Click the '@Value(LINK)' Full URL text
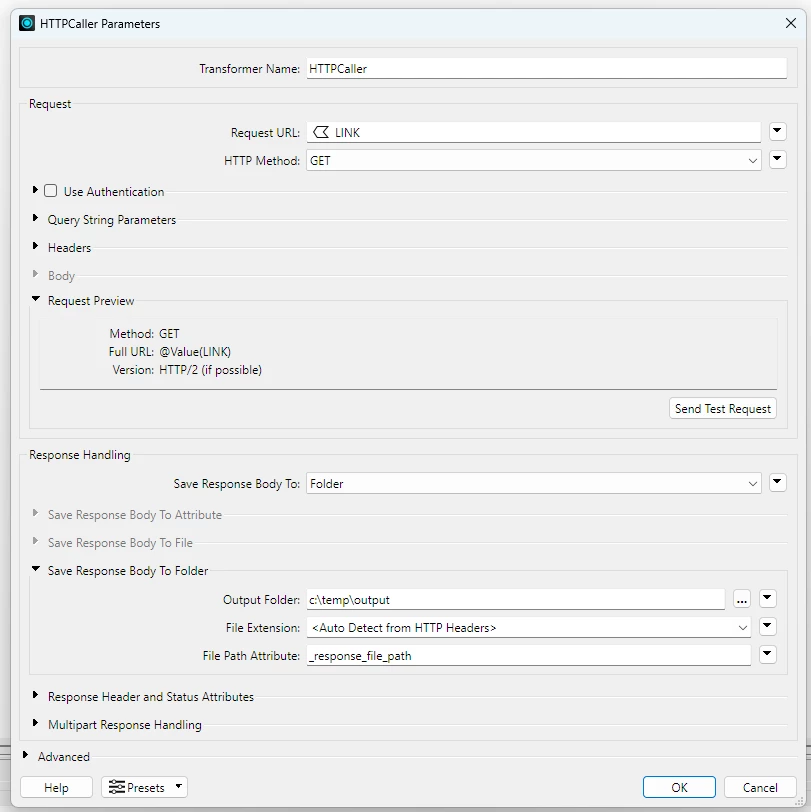811x812 pixels. click(195, 352)
